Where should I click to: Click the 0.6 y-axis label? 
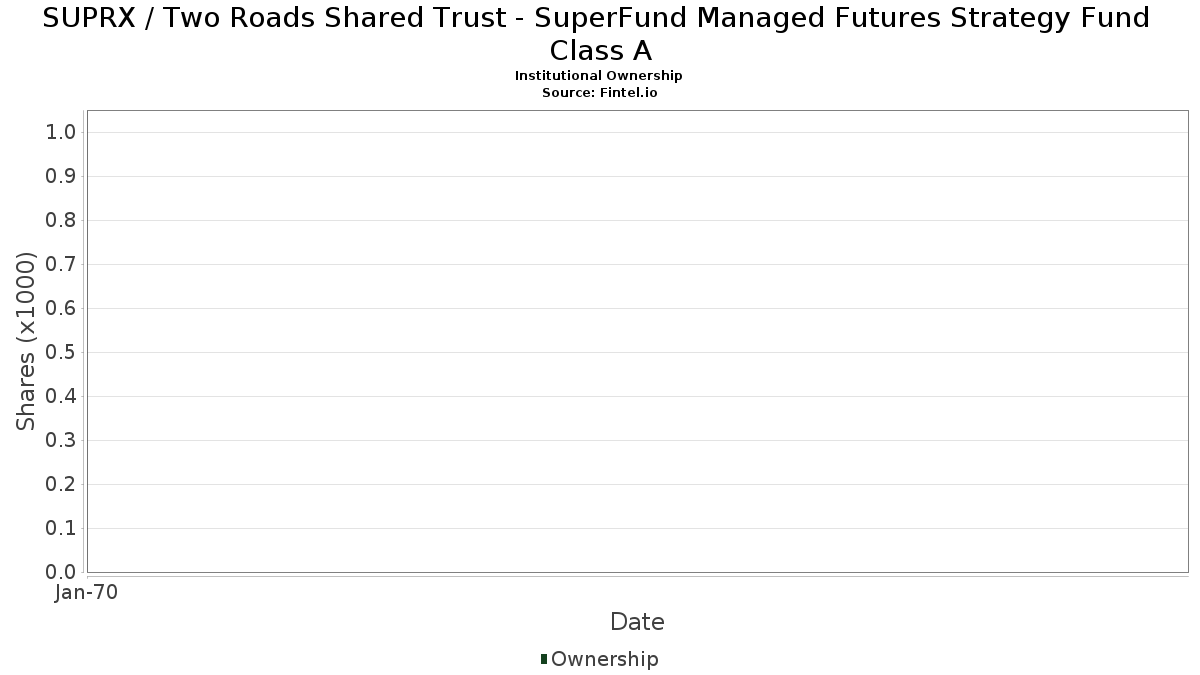[x=61, y=309]
